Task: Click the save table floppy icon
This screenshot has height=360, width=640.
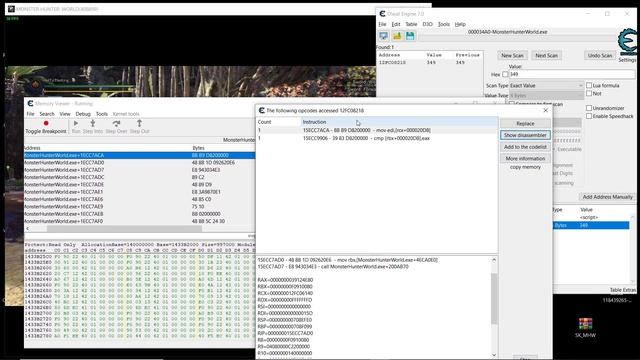Action: 410,36
